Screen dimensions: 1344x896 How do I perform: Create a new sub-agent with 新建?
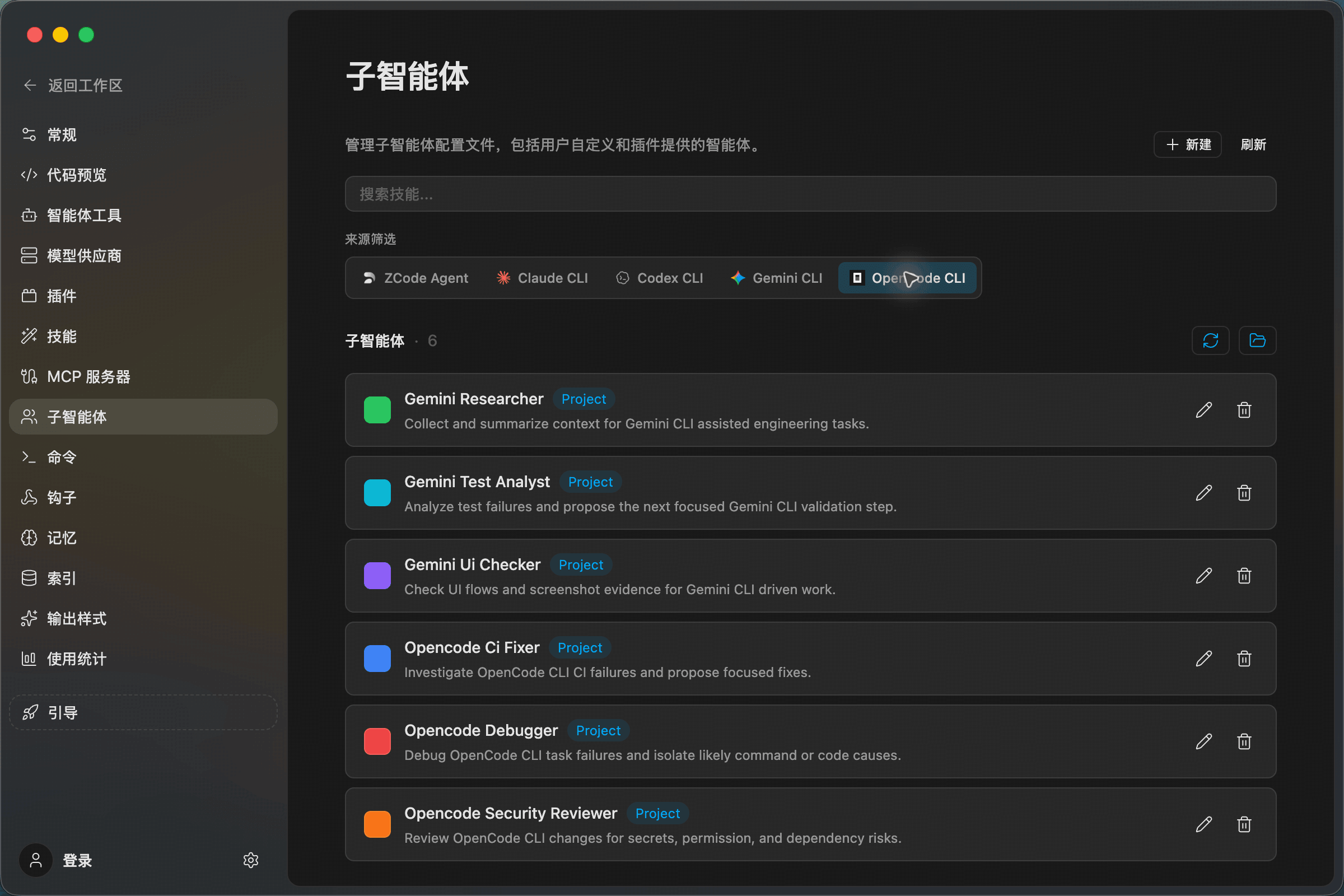click(1187, 144)
